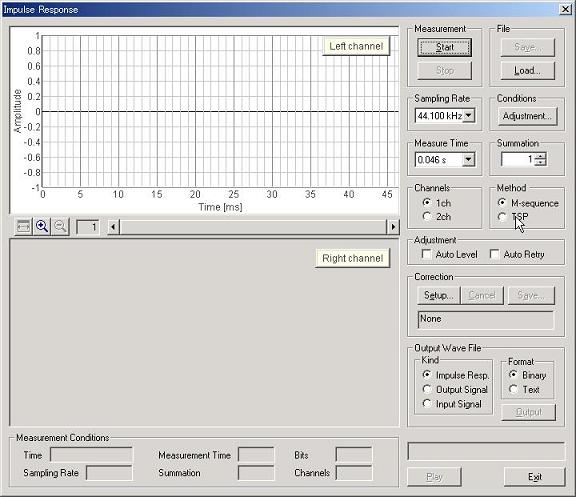The image size is (576, 497).
Task: Click the horizontal graph scrollbar track
Action: click(253, 227)
